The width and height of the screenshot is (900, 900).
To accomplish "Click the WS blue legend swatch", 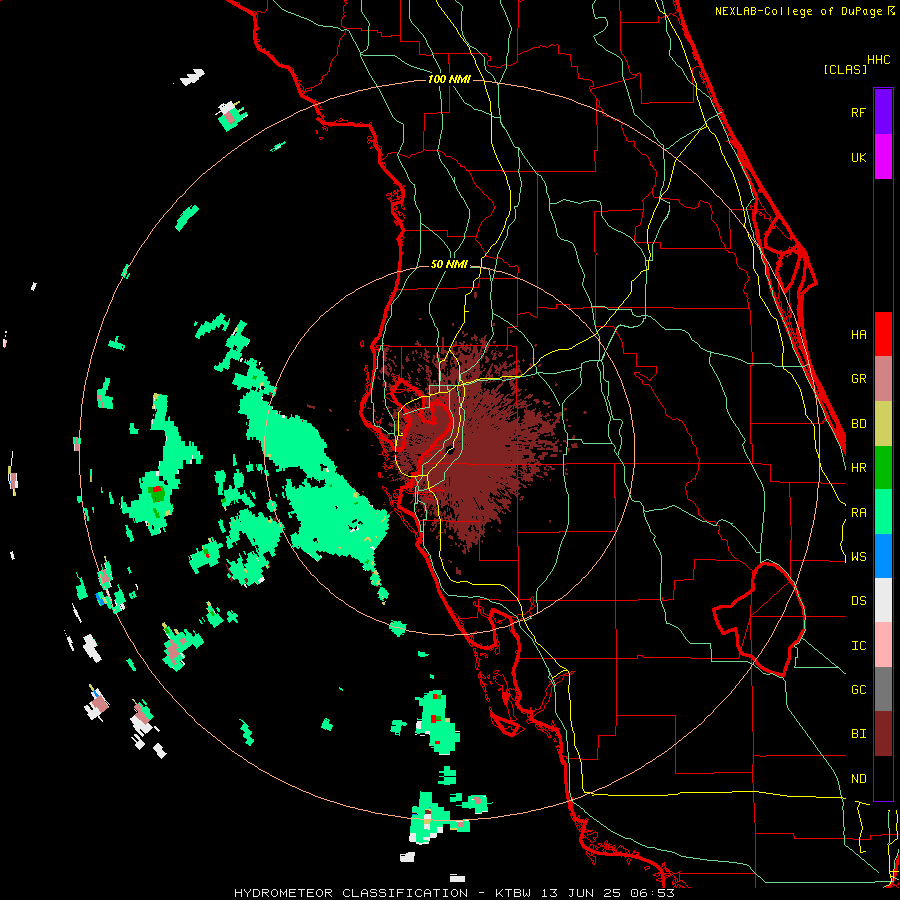I will click(883, 556).
